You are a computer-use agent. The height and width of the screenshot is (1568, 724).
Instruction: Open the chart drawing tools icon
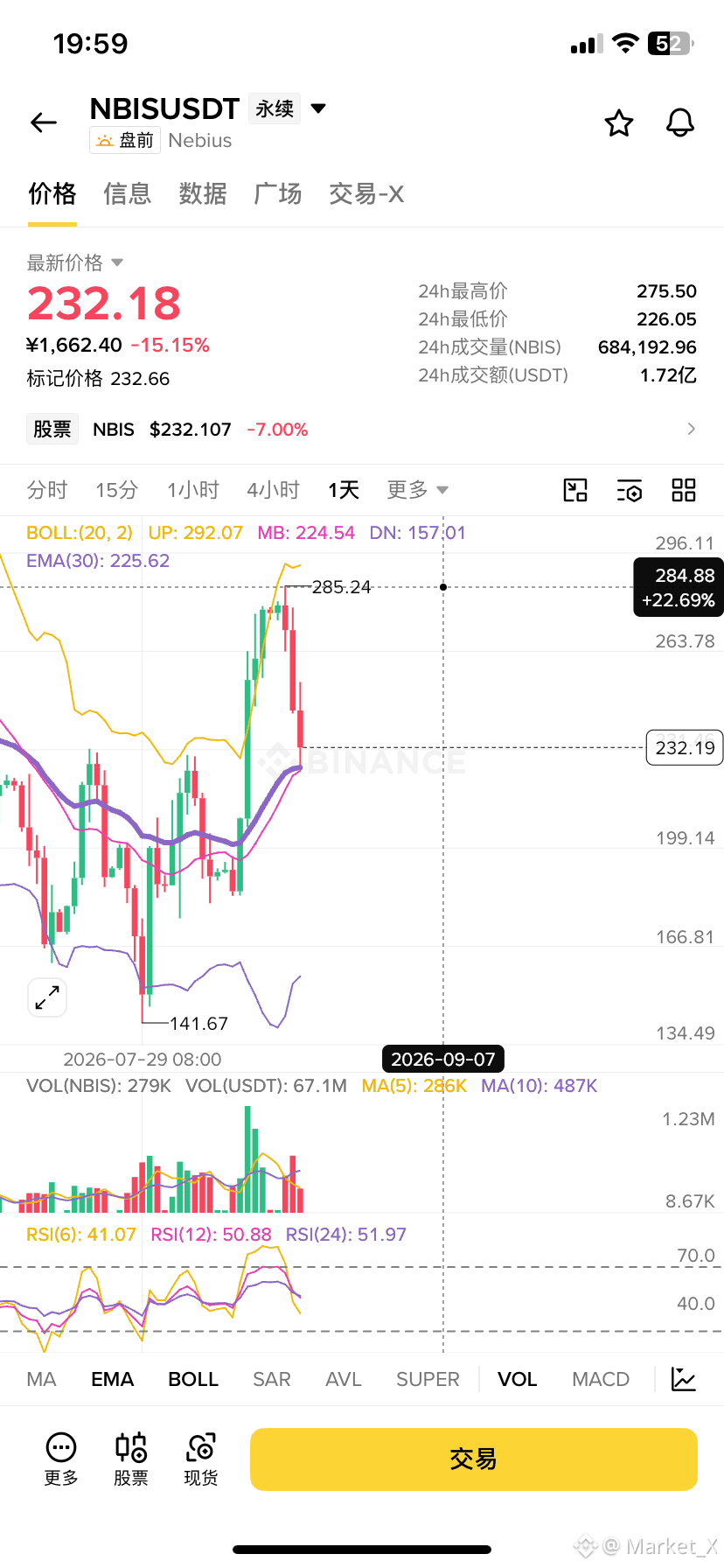(x=575, y=490)
